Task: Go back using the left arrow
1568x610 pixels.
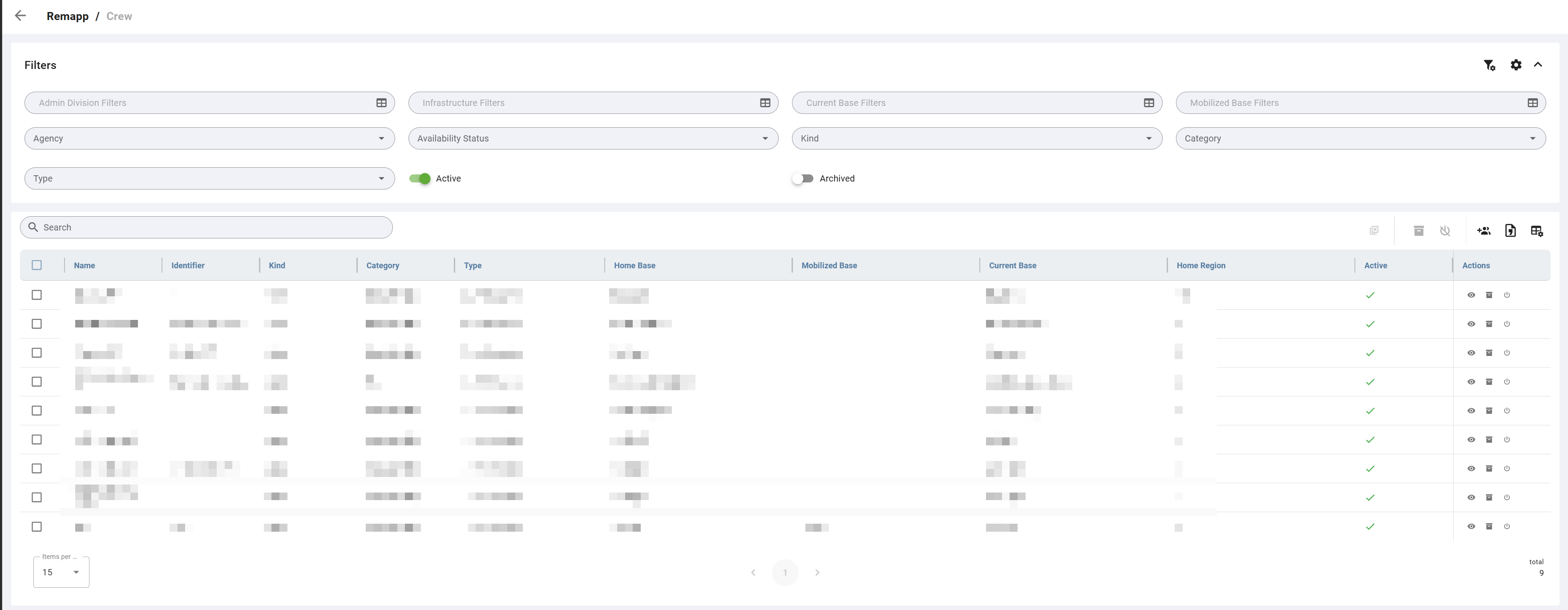Action: tap(20, 16)
